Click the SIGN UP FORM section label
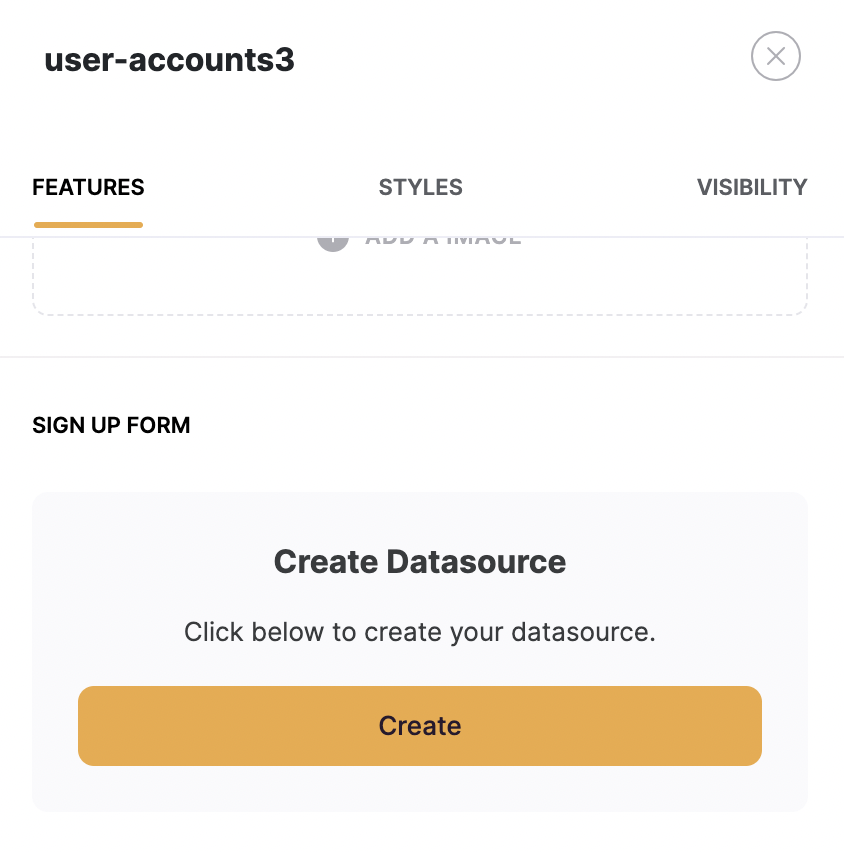Image resolution: width=844 pixels, height=852 pixels. (x=111, y=425)
